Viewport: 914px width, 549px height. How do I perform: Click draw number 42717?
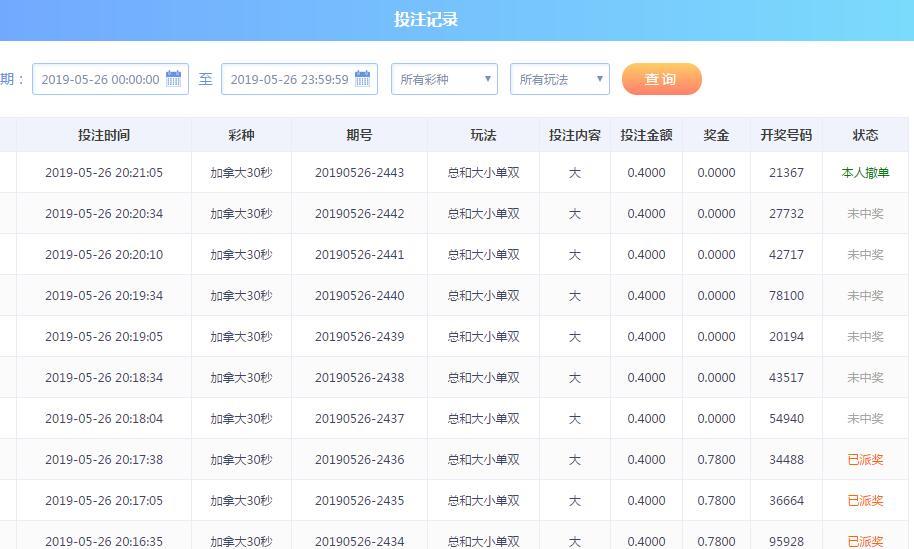pyautogui.click(x=786, y=255)
